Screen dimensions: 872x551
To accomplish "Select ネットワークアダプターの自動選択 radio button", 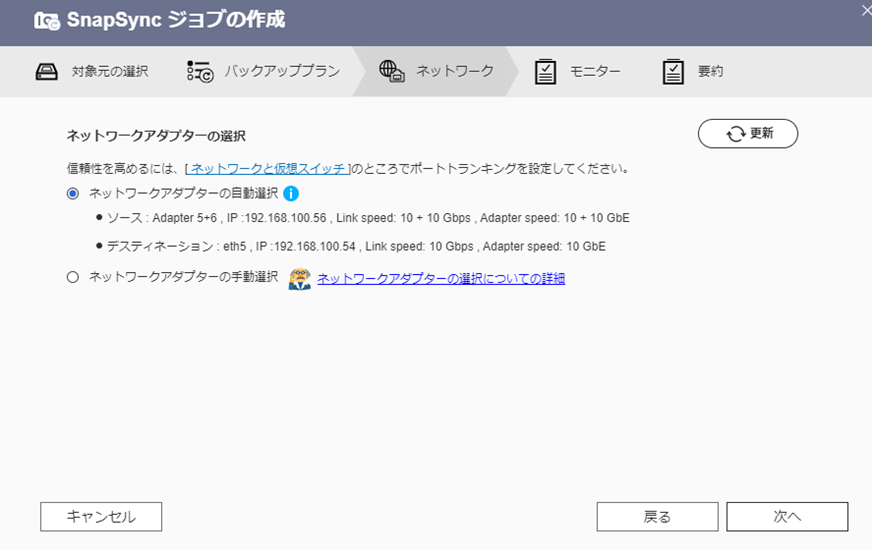I will point(72,194).
